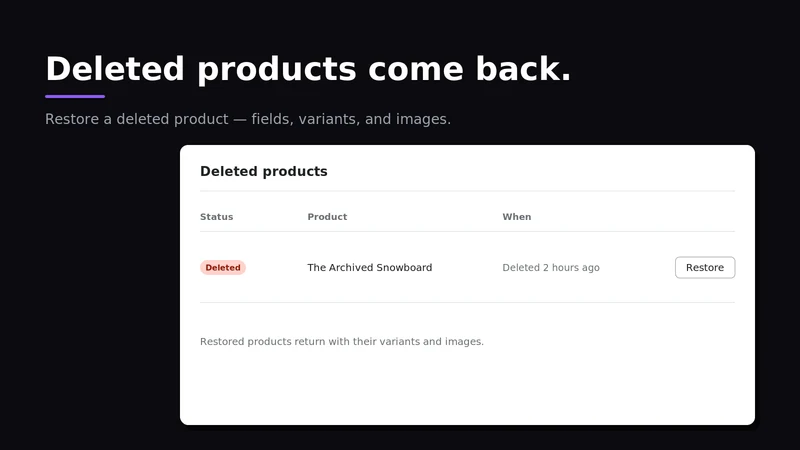
Task: Select the Status column header
Action: click(x=216, y=217)
